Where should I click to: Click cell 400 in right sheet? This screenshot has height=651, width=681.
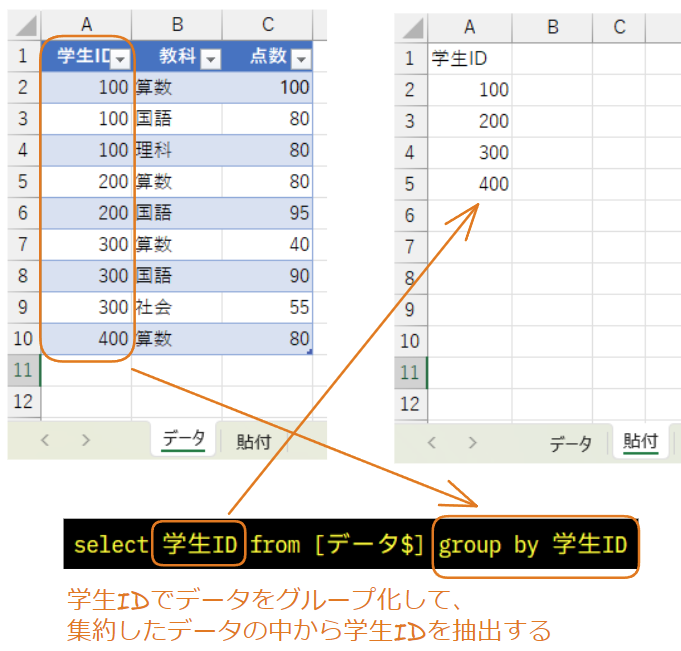(469, 184)
